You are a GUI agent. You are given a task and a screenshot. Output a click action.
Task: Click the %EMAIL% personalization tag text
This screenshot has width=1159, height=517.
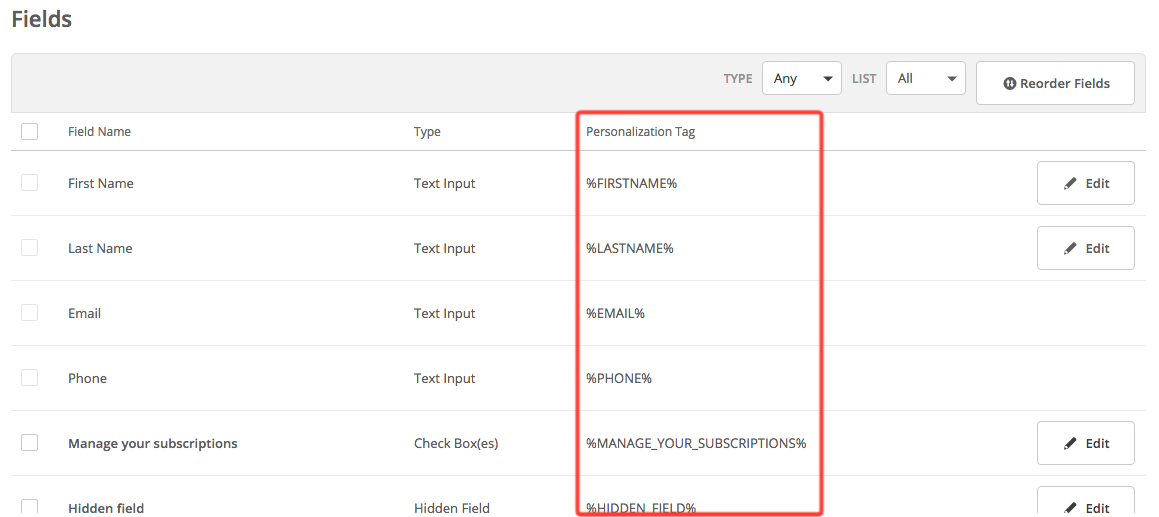(615, 314)
